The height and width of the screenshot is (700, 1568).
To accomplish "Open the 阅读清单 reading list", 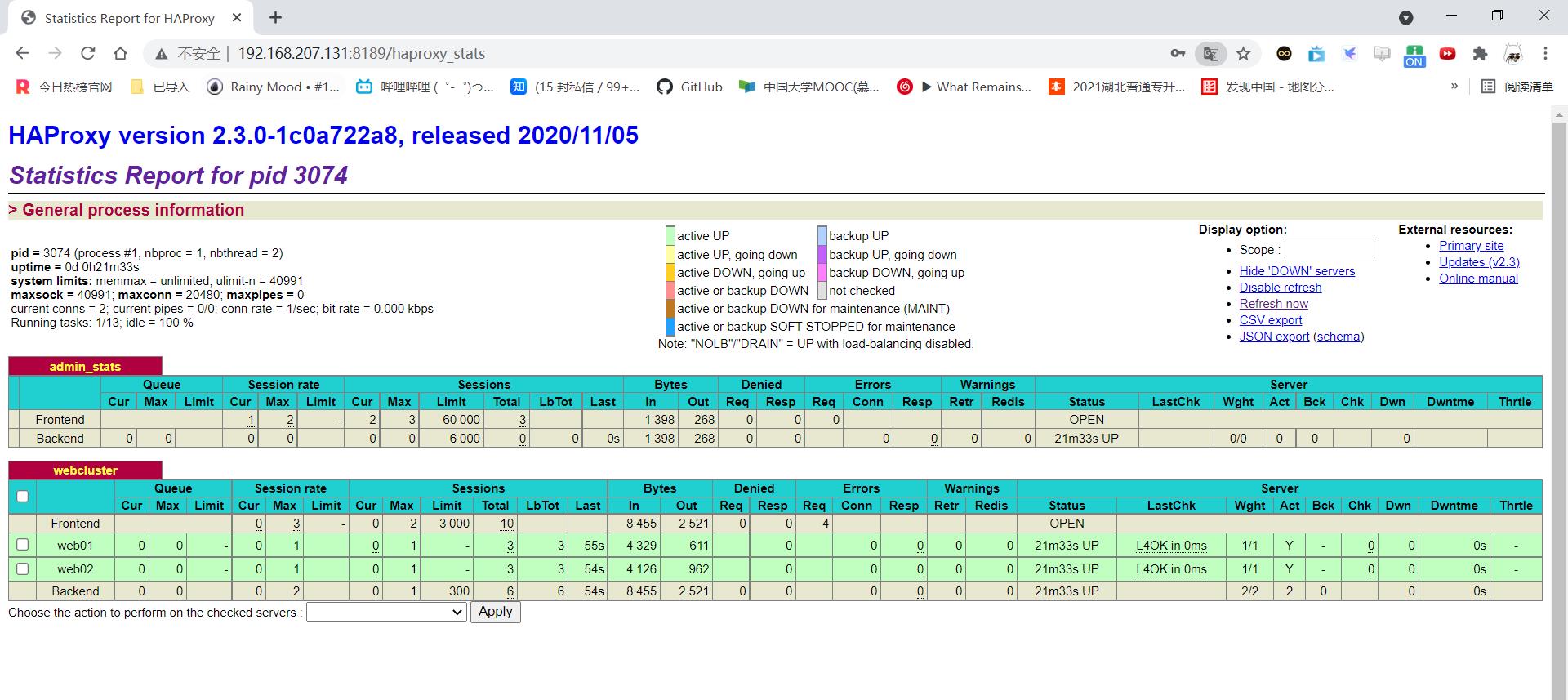I will pyautogui.click(x=1517, y=87).
